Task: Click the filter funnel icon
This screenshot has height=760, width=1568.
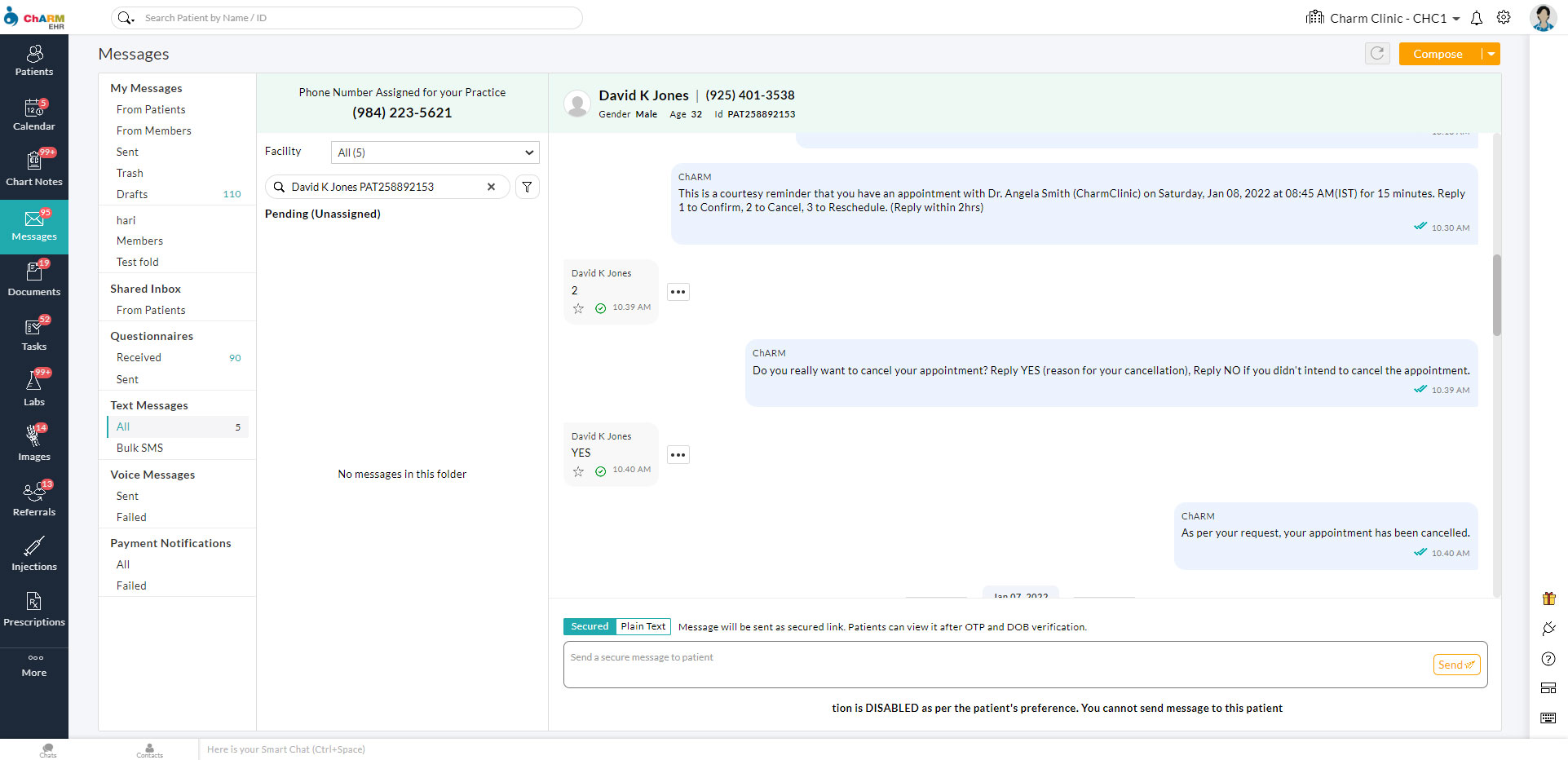Action: (x=528, y=187)
